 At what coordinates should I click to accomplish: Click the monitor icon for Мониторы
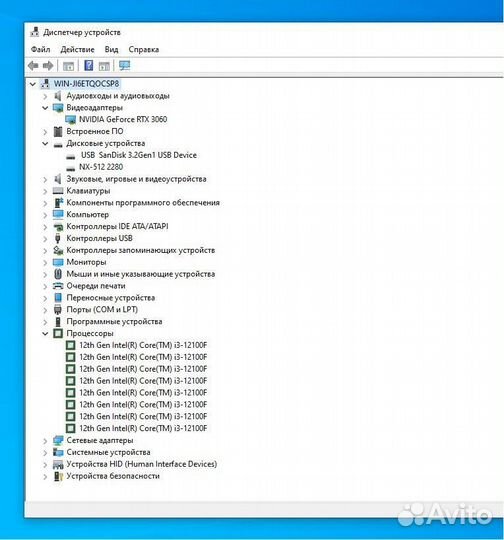click(58, 262)
